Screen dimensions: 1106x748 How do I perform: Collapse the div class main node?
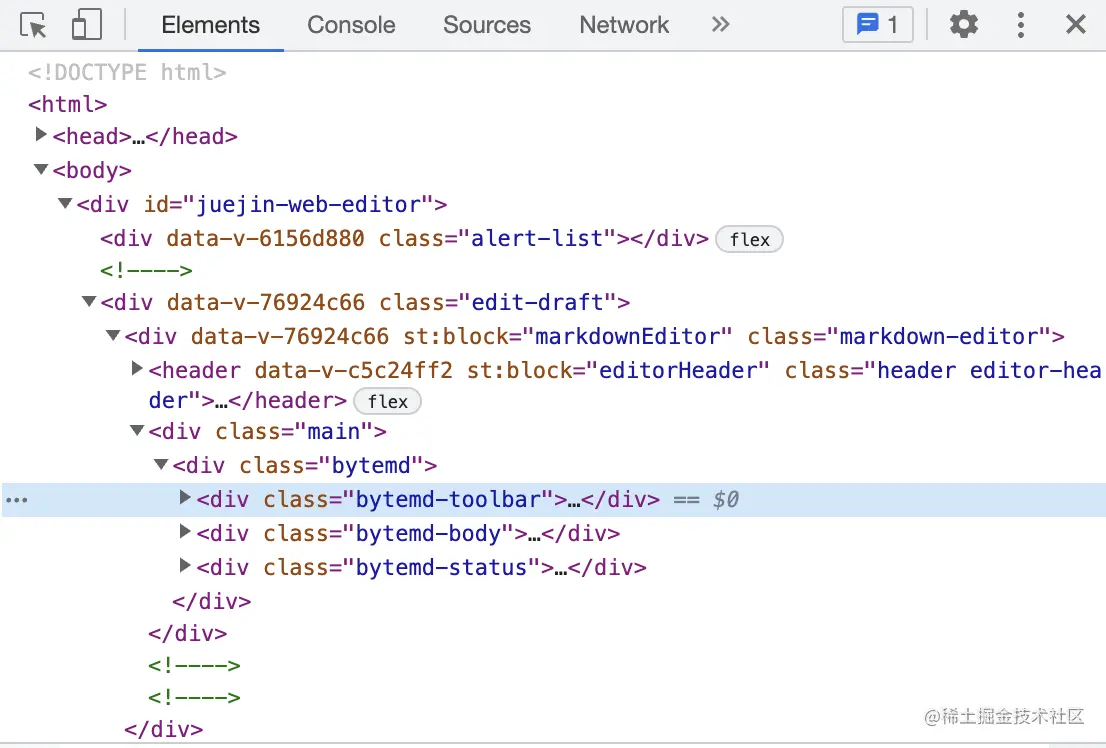(x=137, y=430)
